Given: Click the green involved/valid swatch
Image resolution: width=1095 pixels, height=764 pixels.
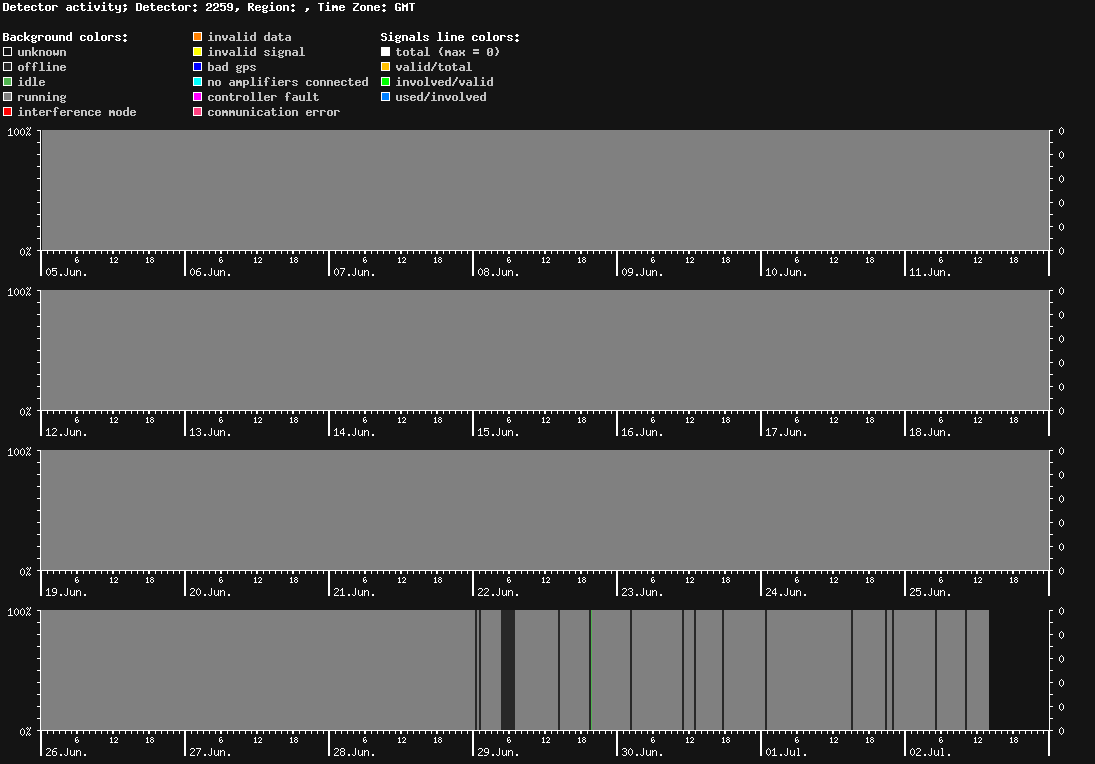Looking at the screenshot, I should pos(385,82).
